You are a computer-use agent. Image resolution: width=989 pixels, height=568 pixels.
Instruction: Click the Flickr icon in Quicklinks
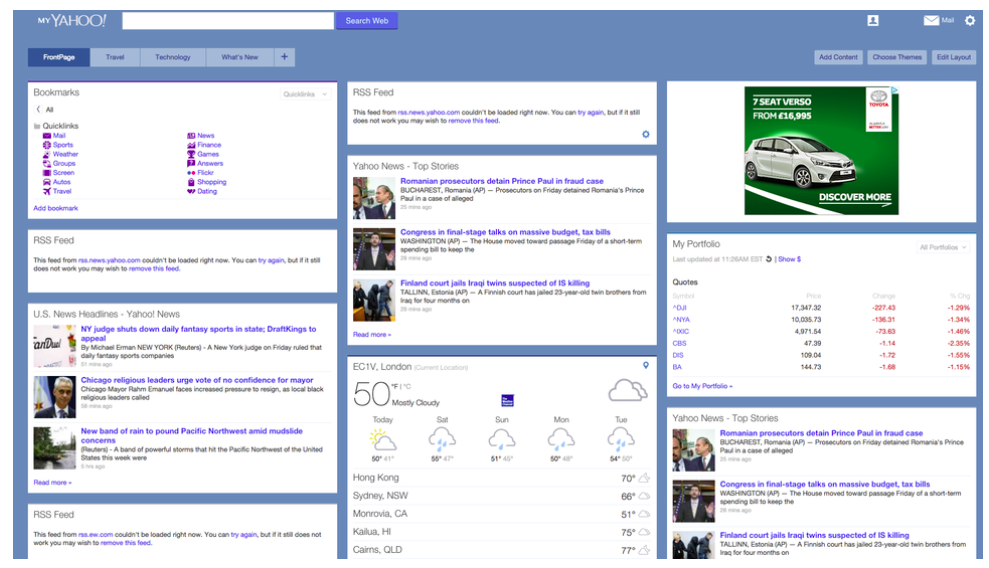coord(190,173)
